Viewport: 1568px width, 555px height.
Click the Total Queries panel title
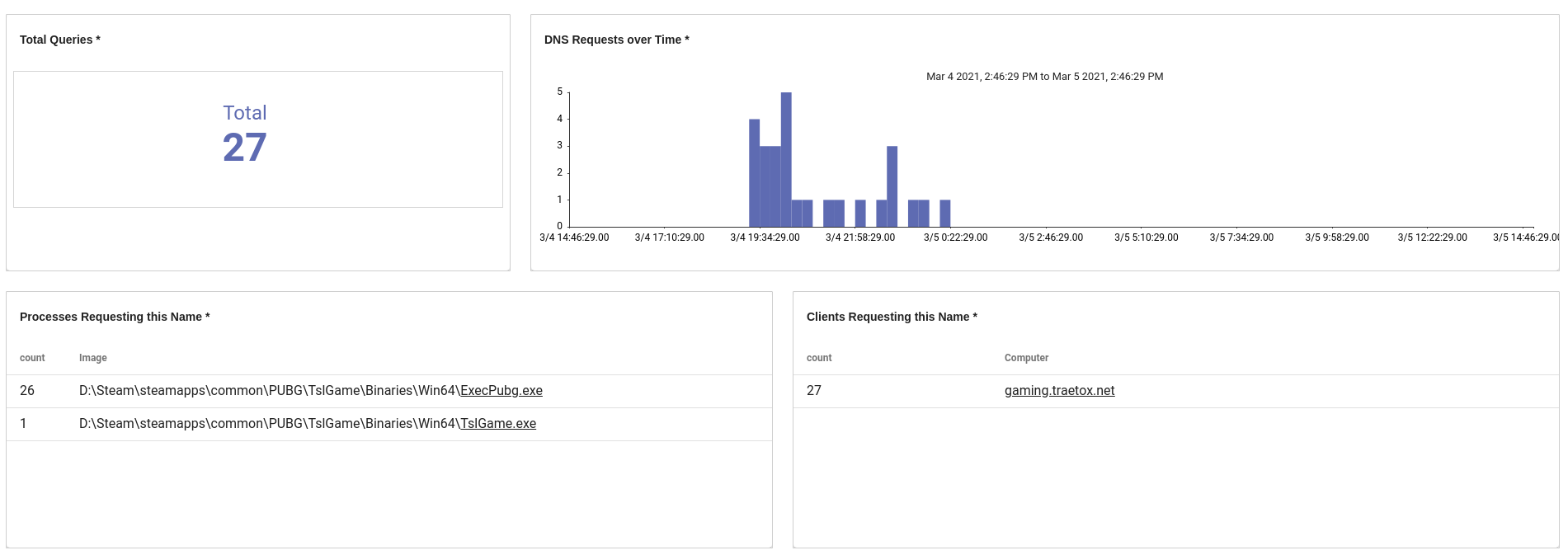(60, 40)
